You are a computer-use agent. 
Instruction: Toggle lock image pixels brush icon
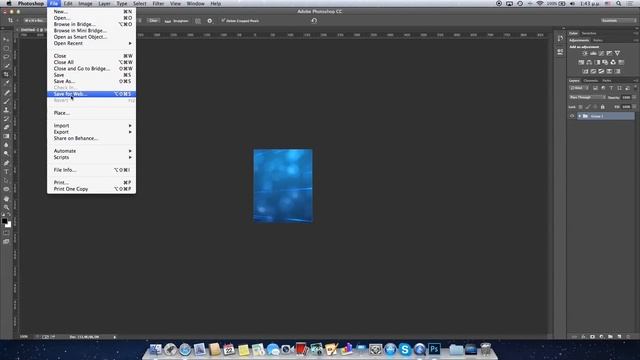click(x=588, y=107)
